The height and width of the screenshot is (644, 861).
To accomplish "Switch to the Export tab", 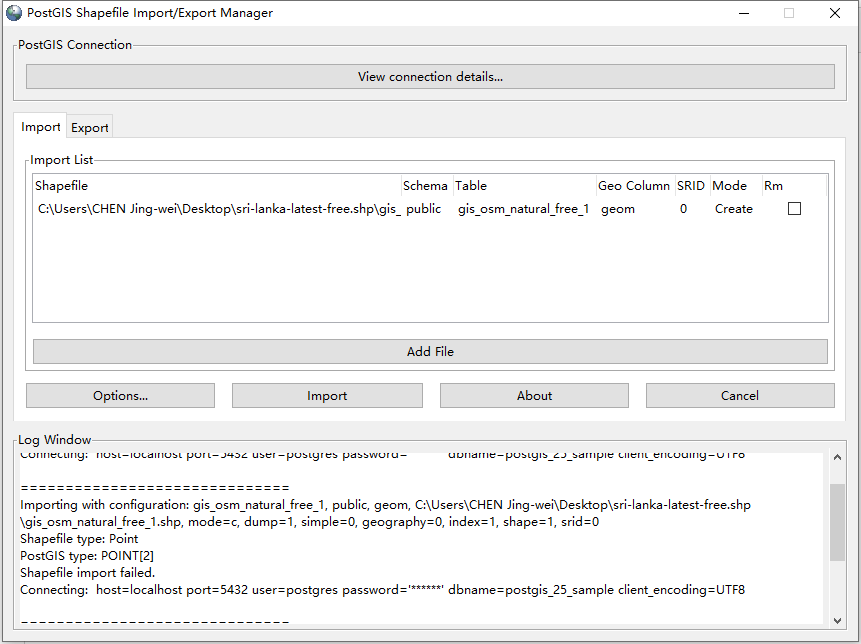I will point(89,127).
